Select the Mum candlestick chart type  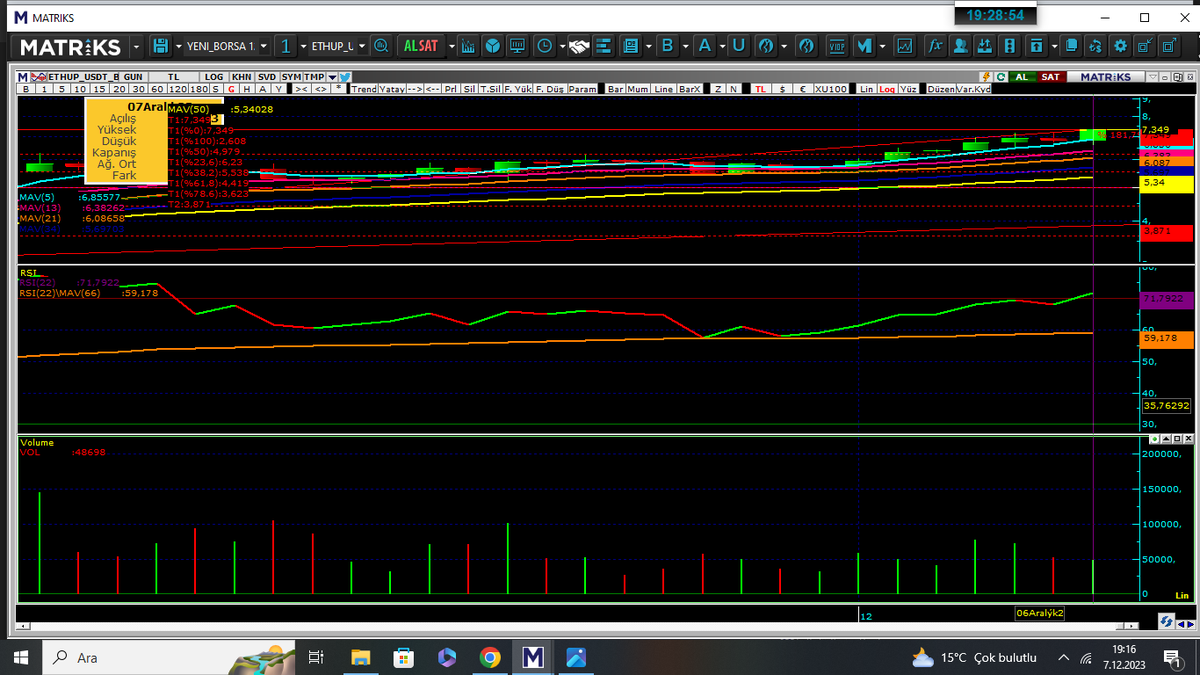click(638, 89)
